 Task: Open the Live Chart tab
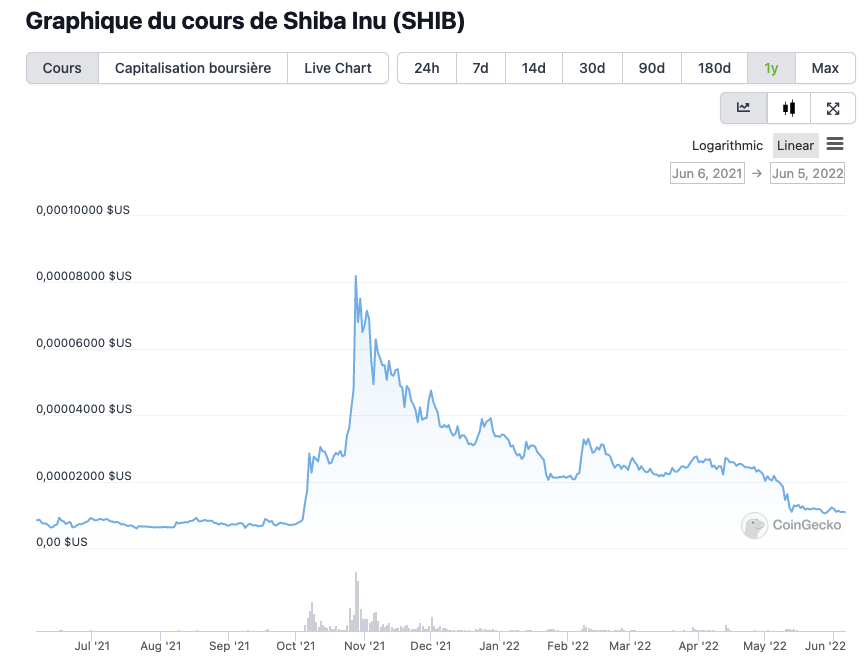tap(338, 68)
